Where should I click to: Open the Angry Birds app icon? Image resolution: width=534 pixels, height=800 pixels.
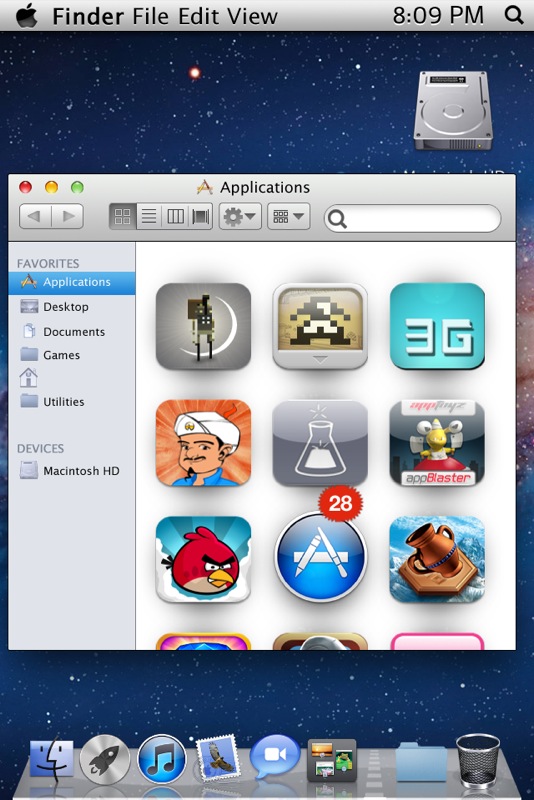click(x=203, y=559)
